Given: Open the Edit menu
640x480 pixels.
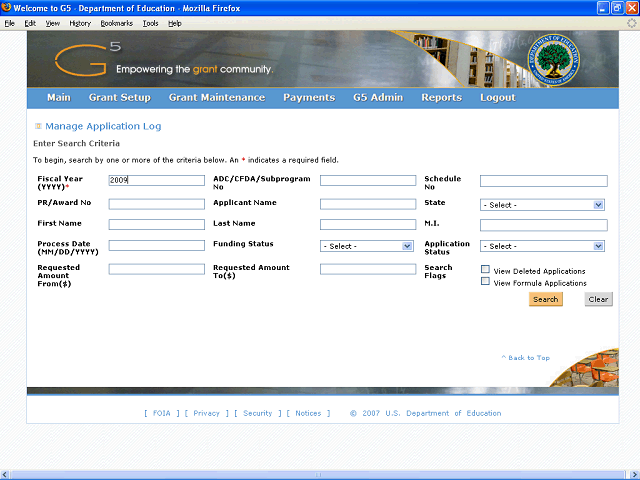Looking at the screenshot, I should [30, 23].
